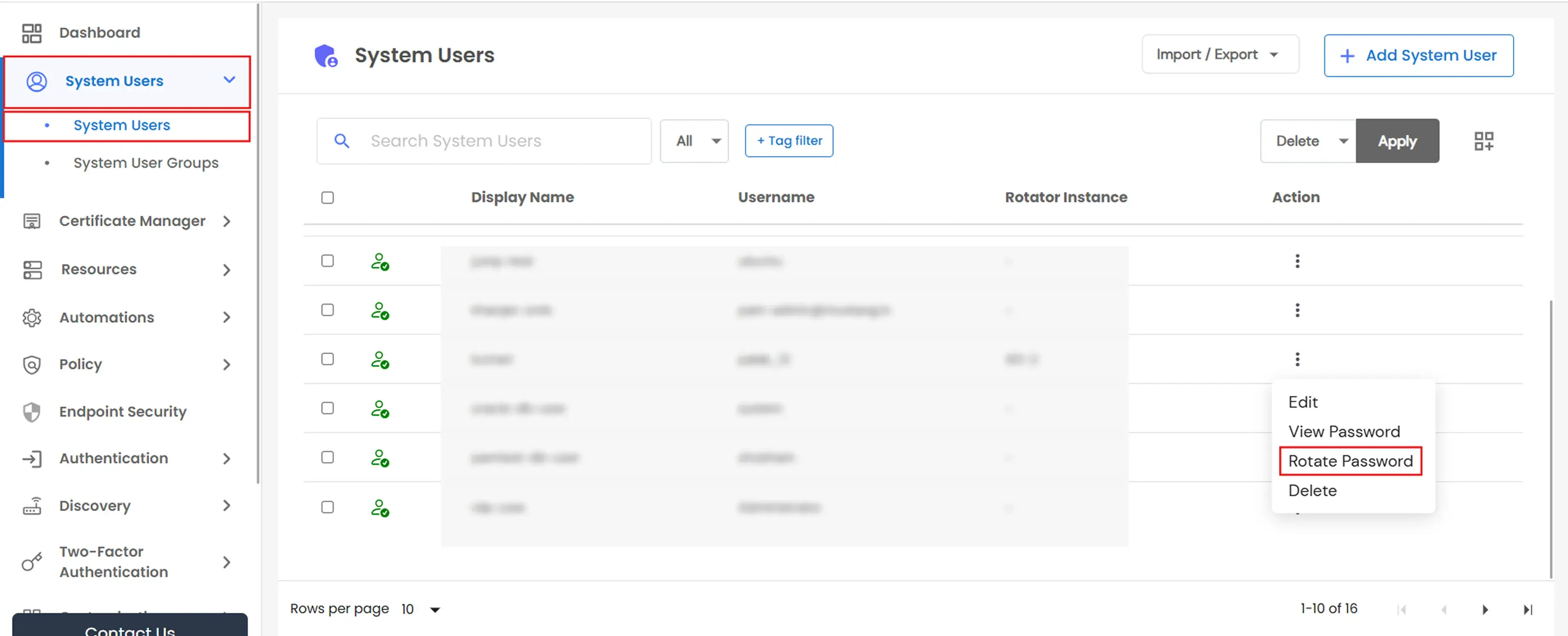
Task: Choose Edit from the action menu
Action: (1303, 402)
